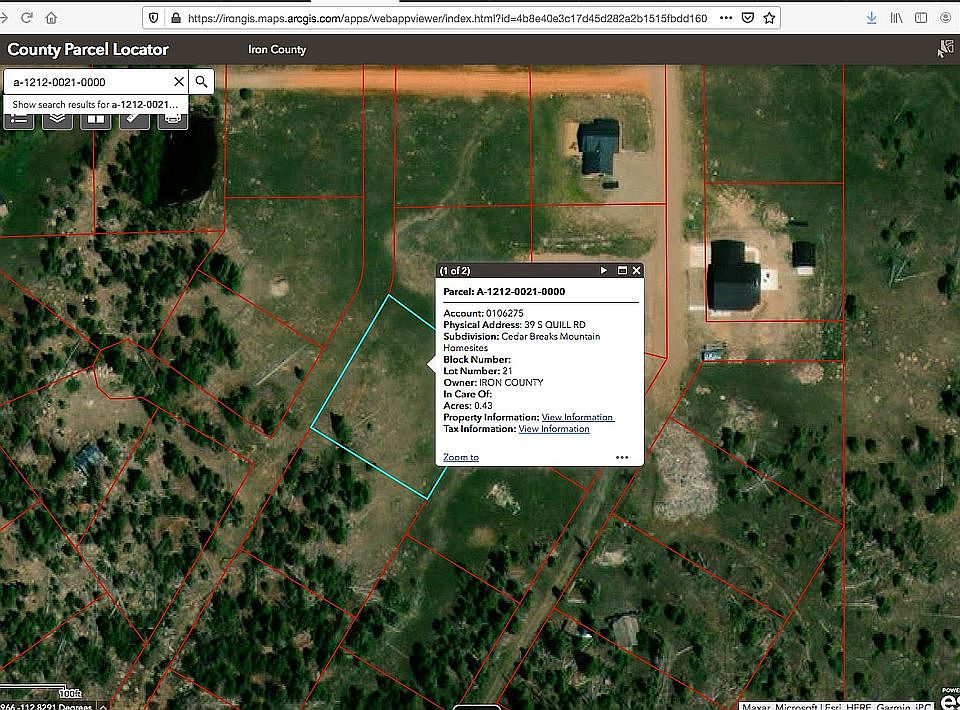This screenshot has width=960, height=710.
Task: Open popup more-actions ellipsis menu
Action: [x=622, y=458]
